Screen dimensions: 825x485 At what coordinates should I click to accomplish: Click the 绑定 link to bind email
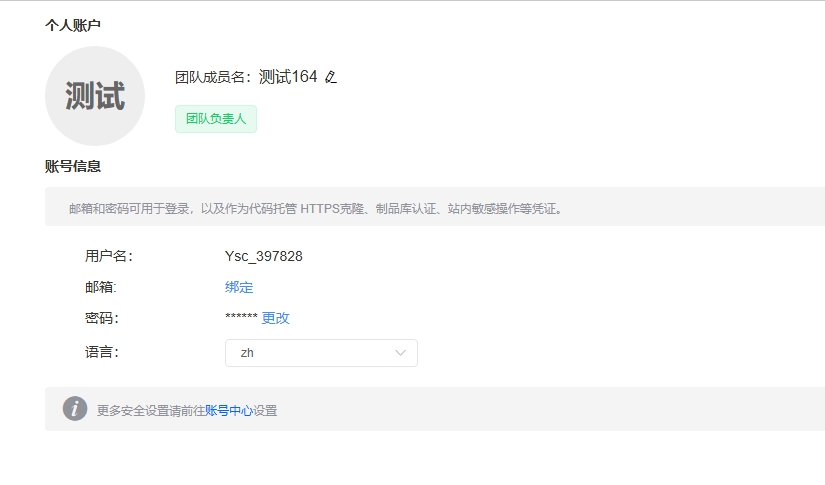point(239,287)
